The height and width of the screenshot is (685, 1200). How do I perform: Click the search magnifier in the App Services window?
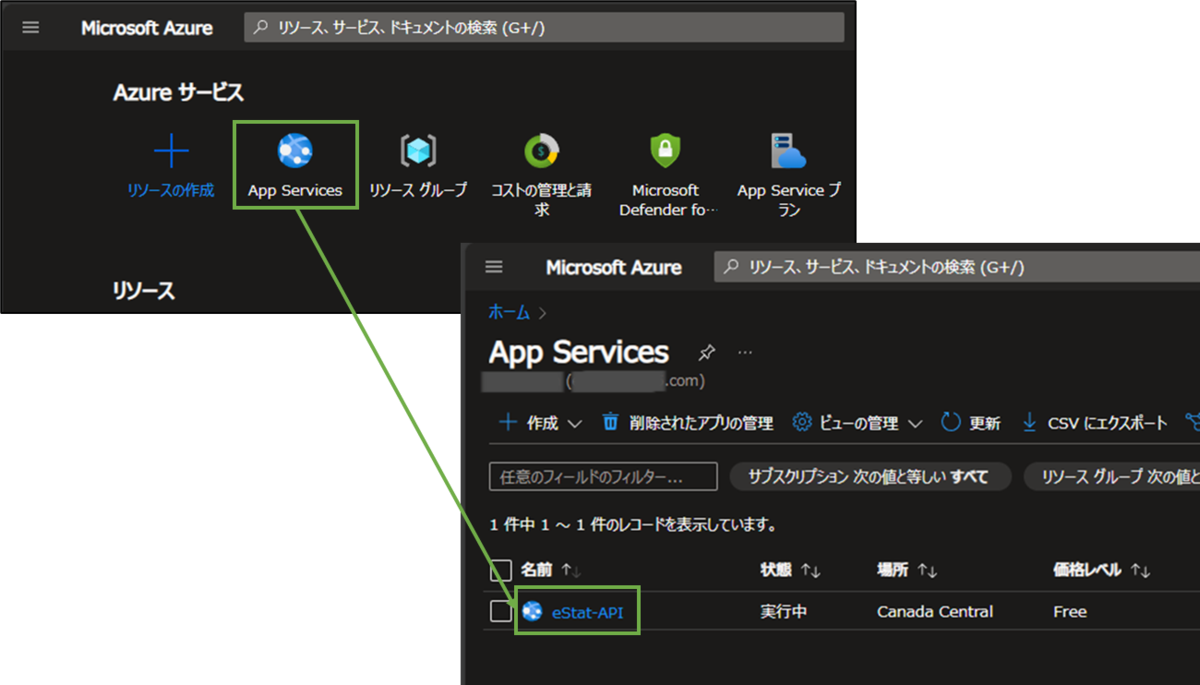[731, 267]
